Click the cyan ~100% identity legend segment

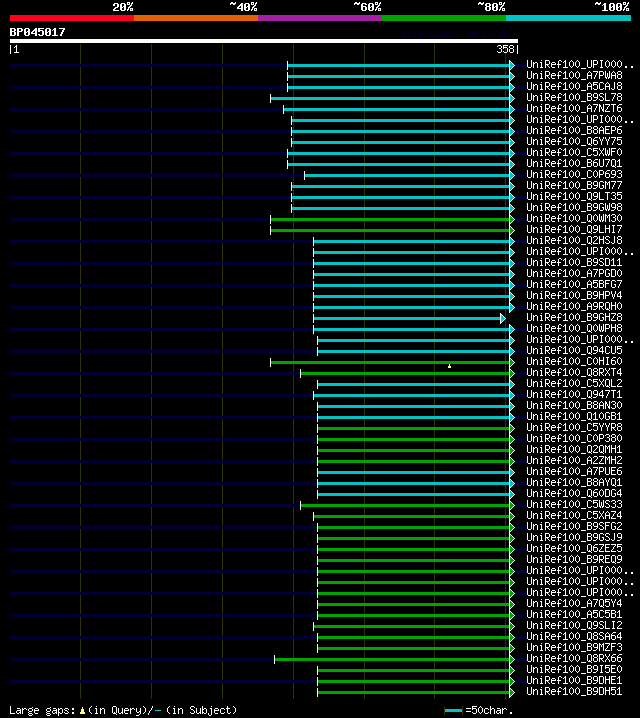[568, 18]
